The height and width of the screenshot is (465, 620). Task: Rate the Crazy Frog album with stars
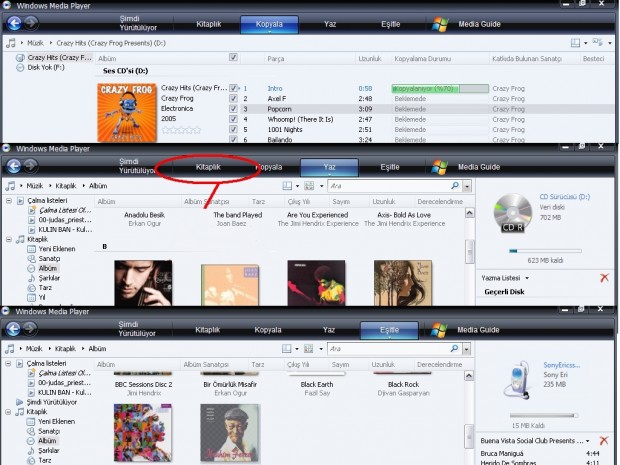click(x=181, y=130)
